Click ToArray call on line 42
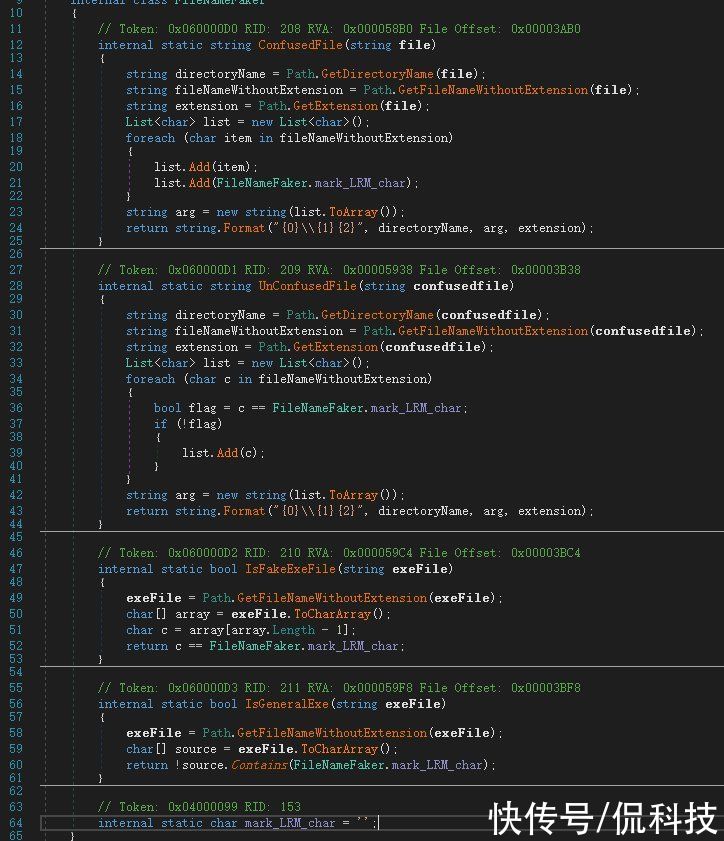 coord(353,495)
